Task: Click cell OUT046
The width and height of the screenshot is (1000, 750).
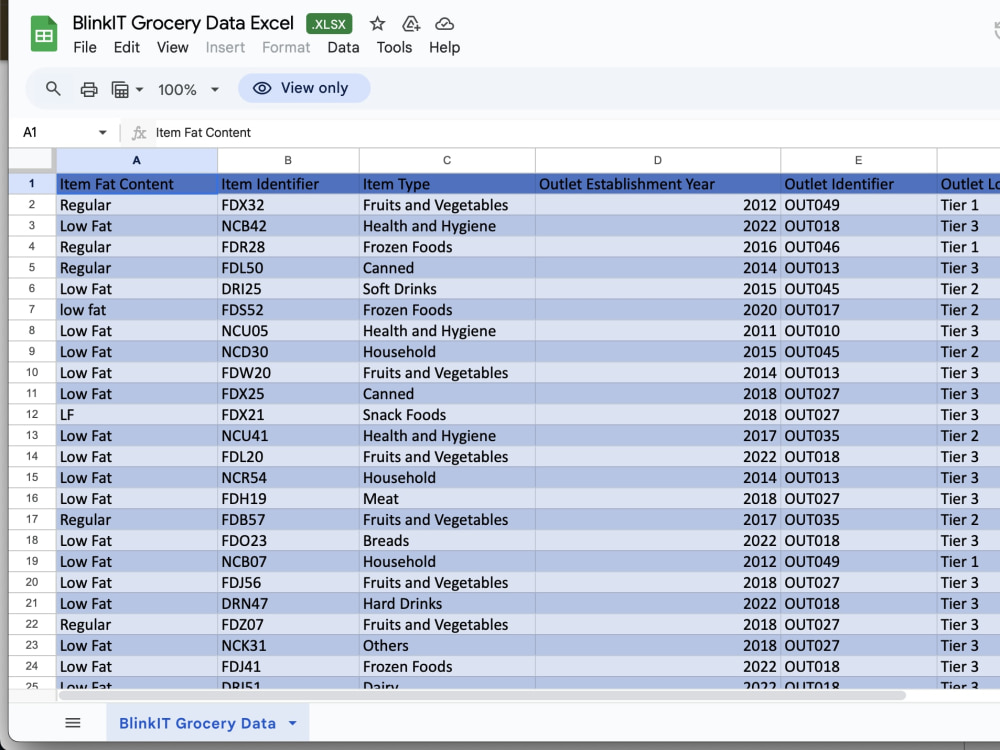Action: point(858,247)
